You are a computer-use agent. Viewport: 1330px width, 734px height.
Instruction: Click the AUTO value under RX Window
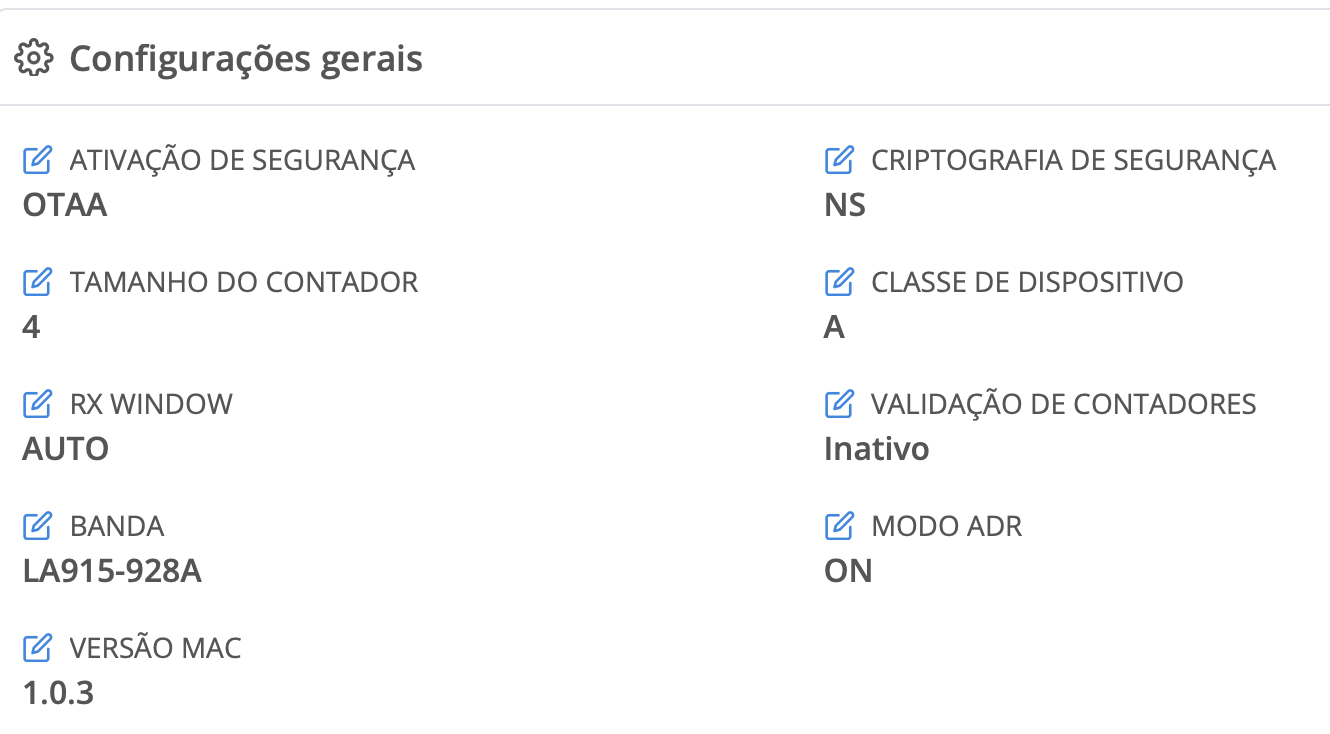[x=65, y=449]
